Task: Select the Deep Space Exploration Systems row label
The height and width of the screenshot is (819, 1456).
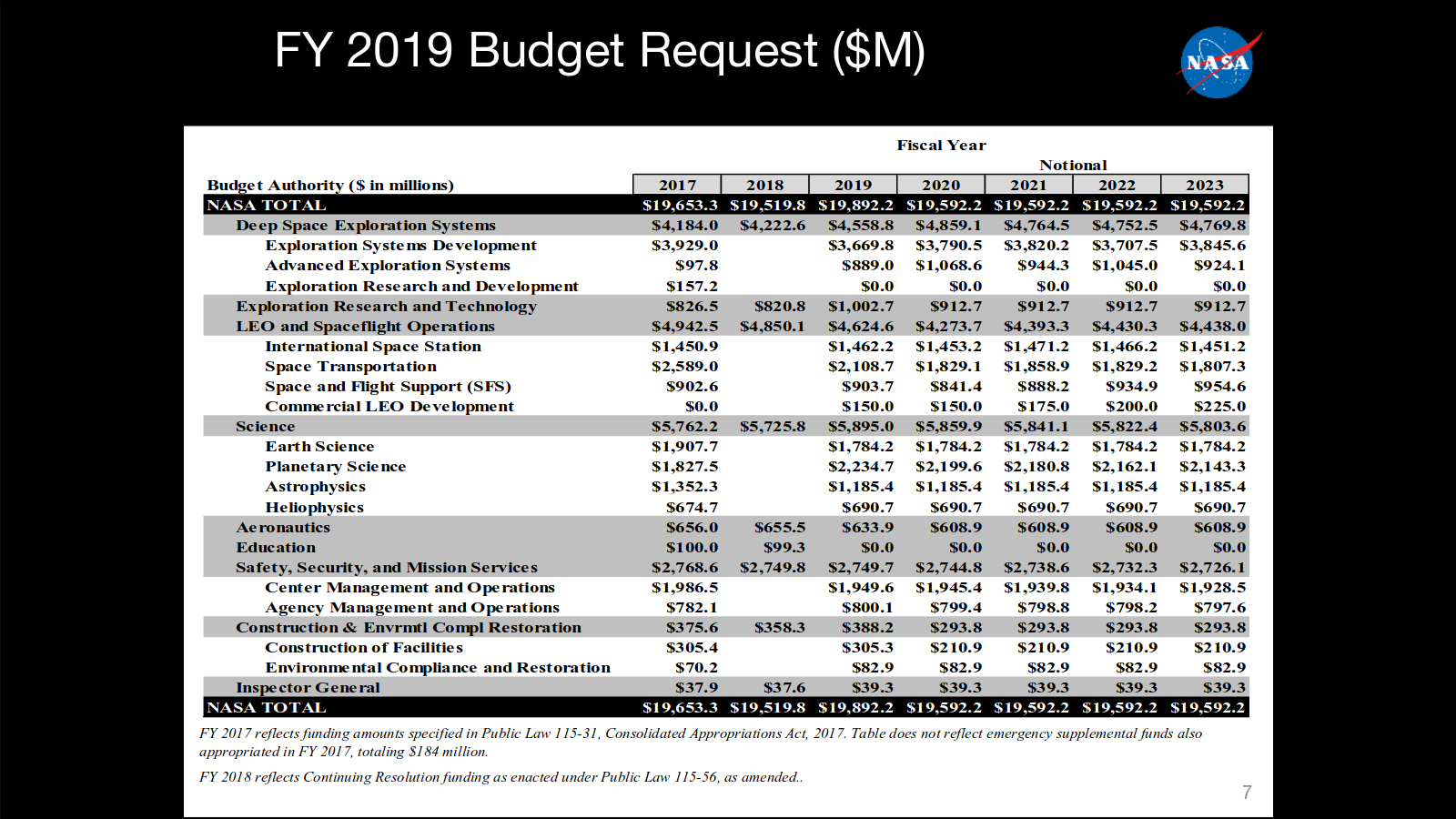Action: click(x=366, y=226)
